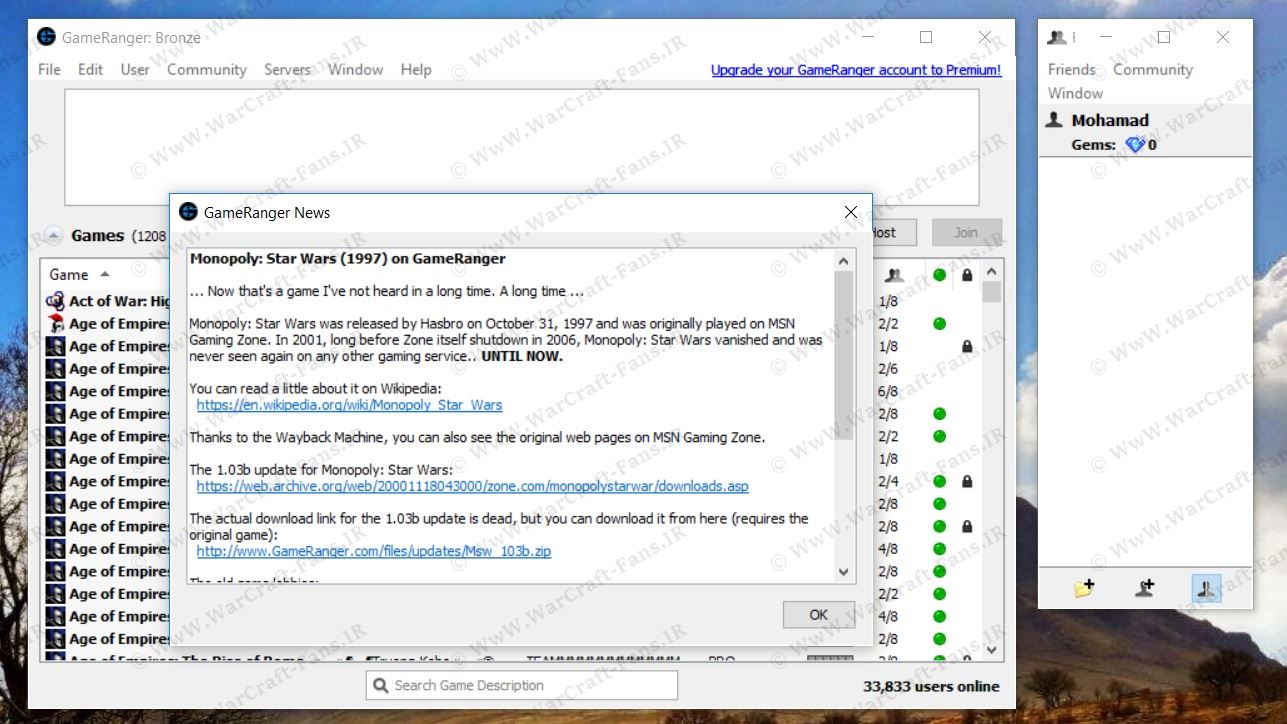Click the magnifier icon in the search box

(x=381, y=685)
